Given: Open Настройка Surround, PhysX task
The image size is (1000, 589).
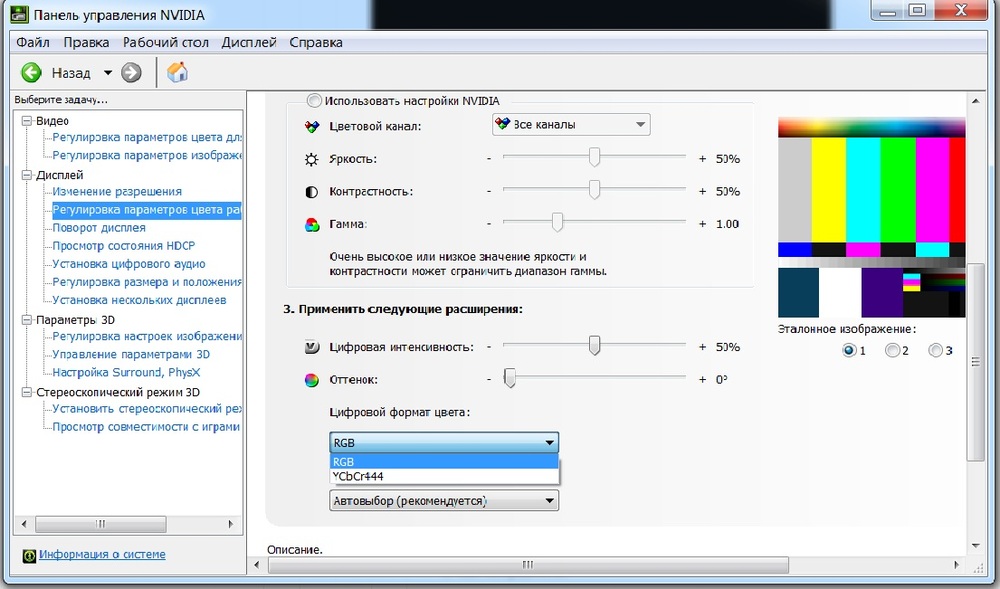Looking at the screenshot, I should 126,372.
